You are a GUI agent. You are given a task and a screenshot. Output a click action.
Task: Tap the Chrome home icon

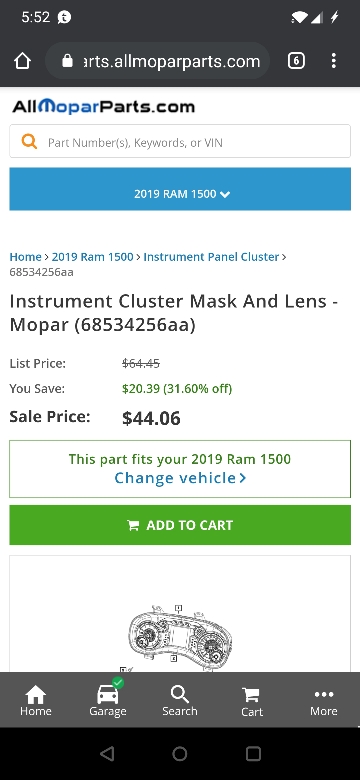22,61
